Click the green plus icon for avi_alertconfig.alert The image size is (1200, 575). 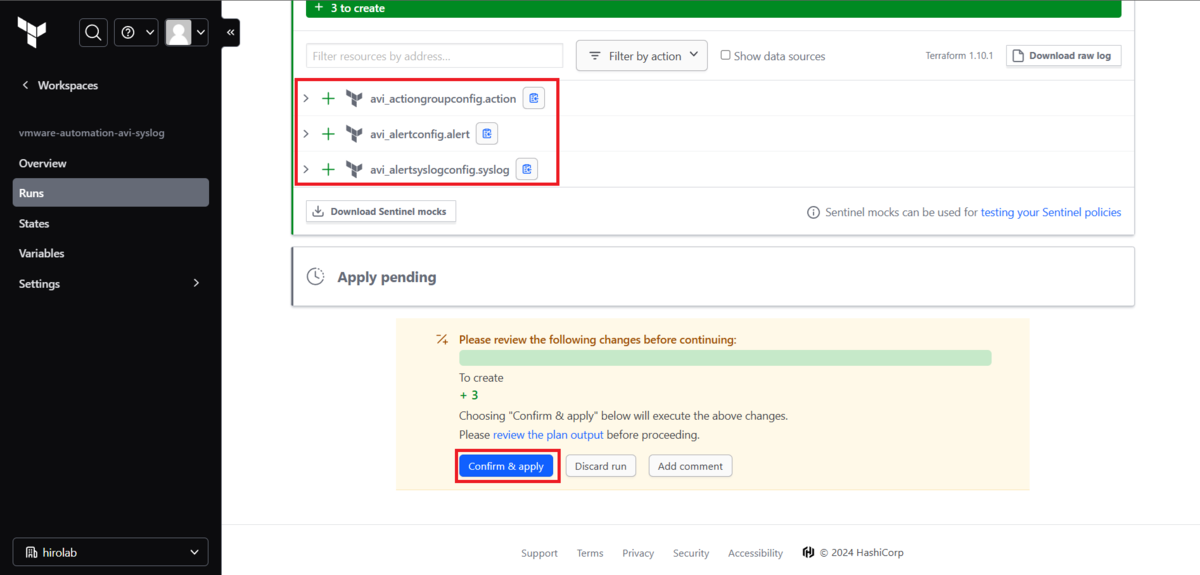328,134
